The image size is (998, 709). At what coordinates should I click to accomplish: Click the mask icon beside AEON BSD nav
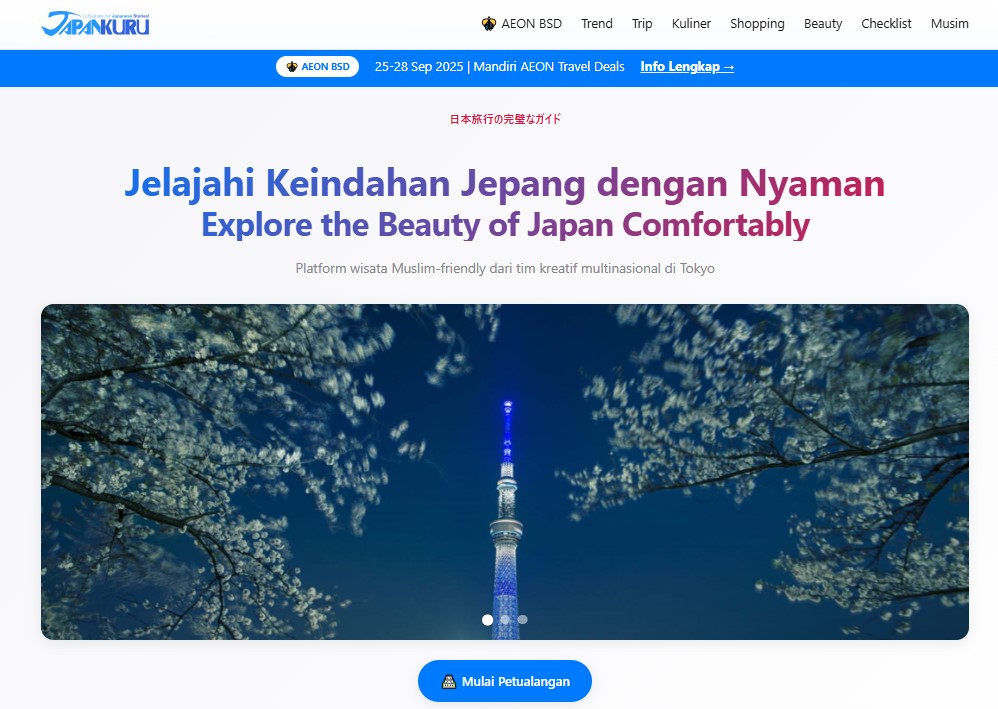(489, 24)
